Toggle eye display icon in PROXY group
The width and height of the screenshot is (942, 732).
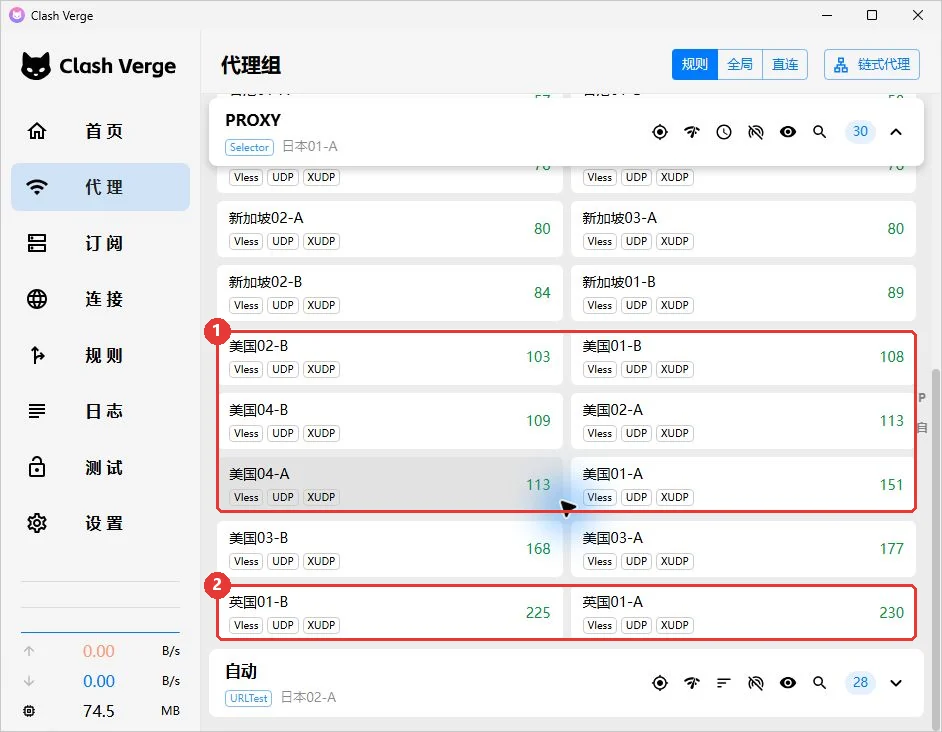788,132
